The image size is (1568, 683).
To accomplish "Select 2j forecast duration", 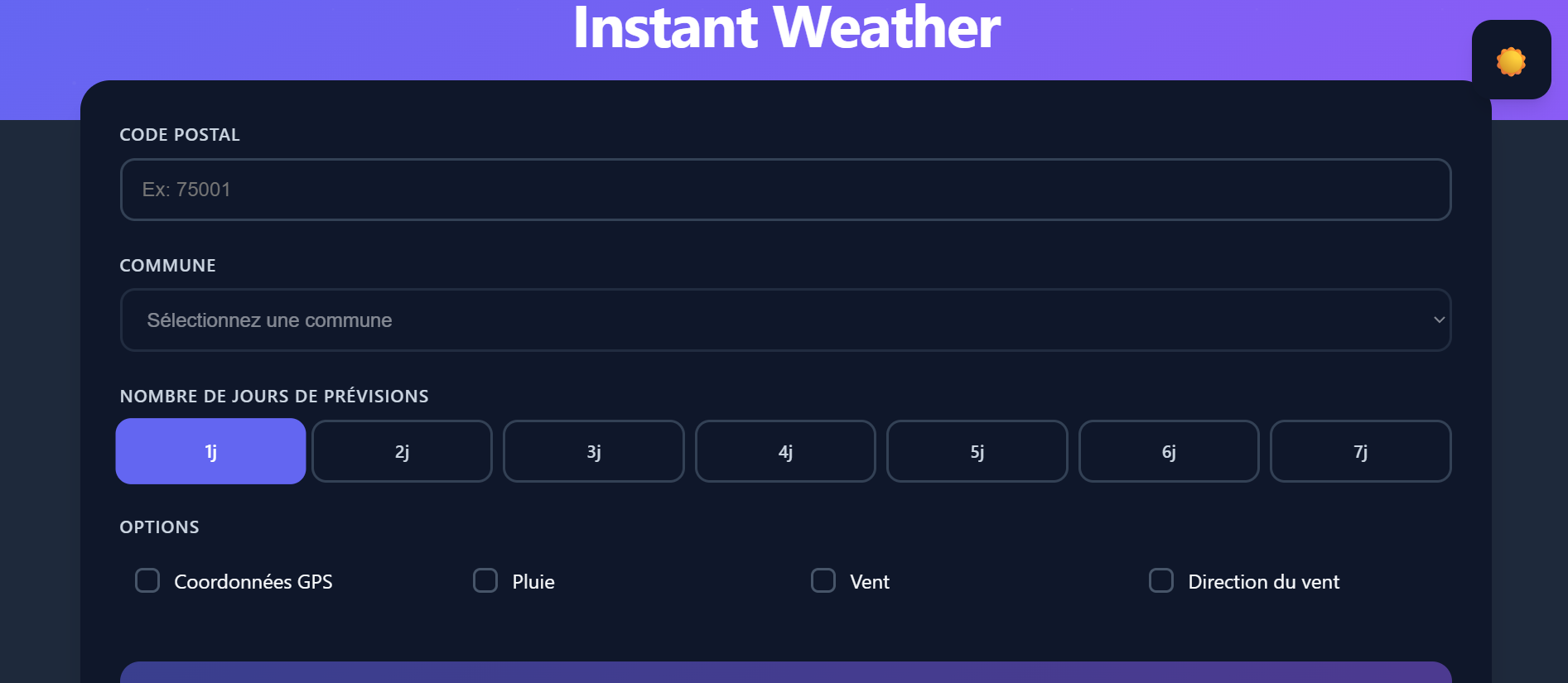I will (x=402, y=451).
